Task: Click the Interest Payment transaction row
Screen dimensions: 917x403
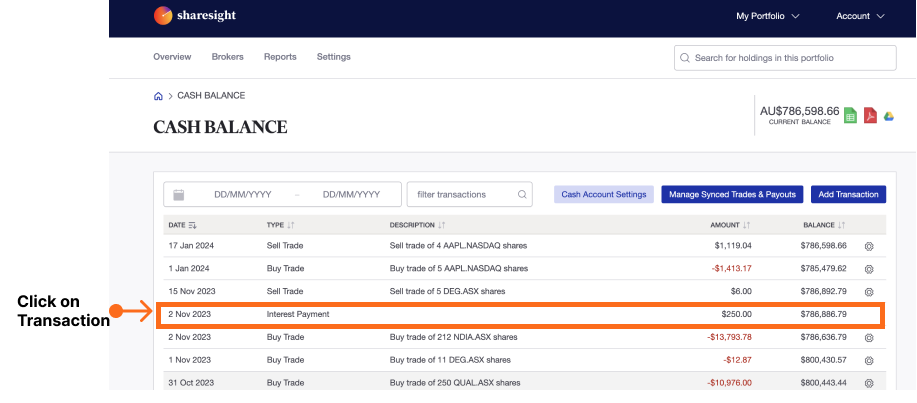Action: click(519, 315)
